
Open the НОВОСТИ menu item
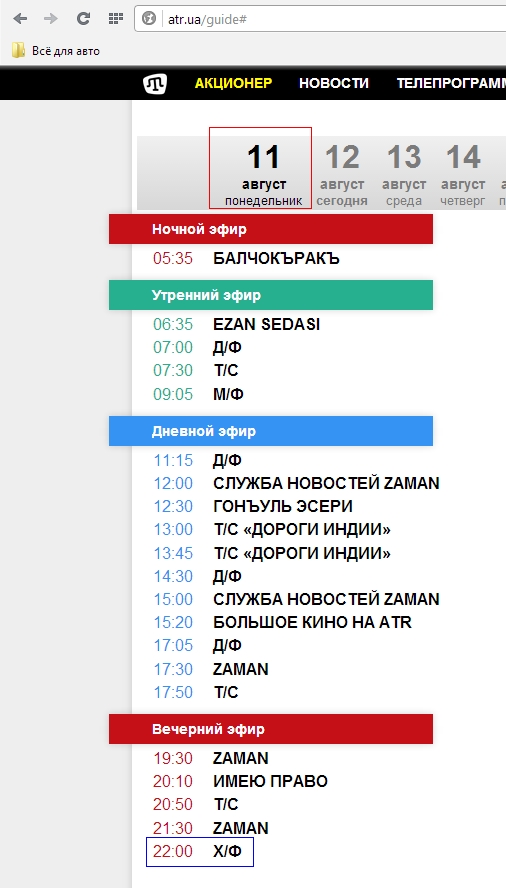[x=334, y=83]
